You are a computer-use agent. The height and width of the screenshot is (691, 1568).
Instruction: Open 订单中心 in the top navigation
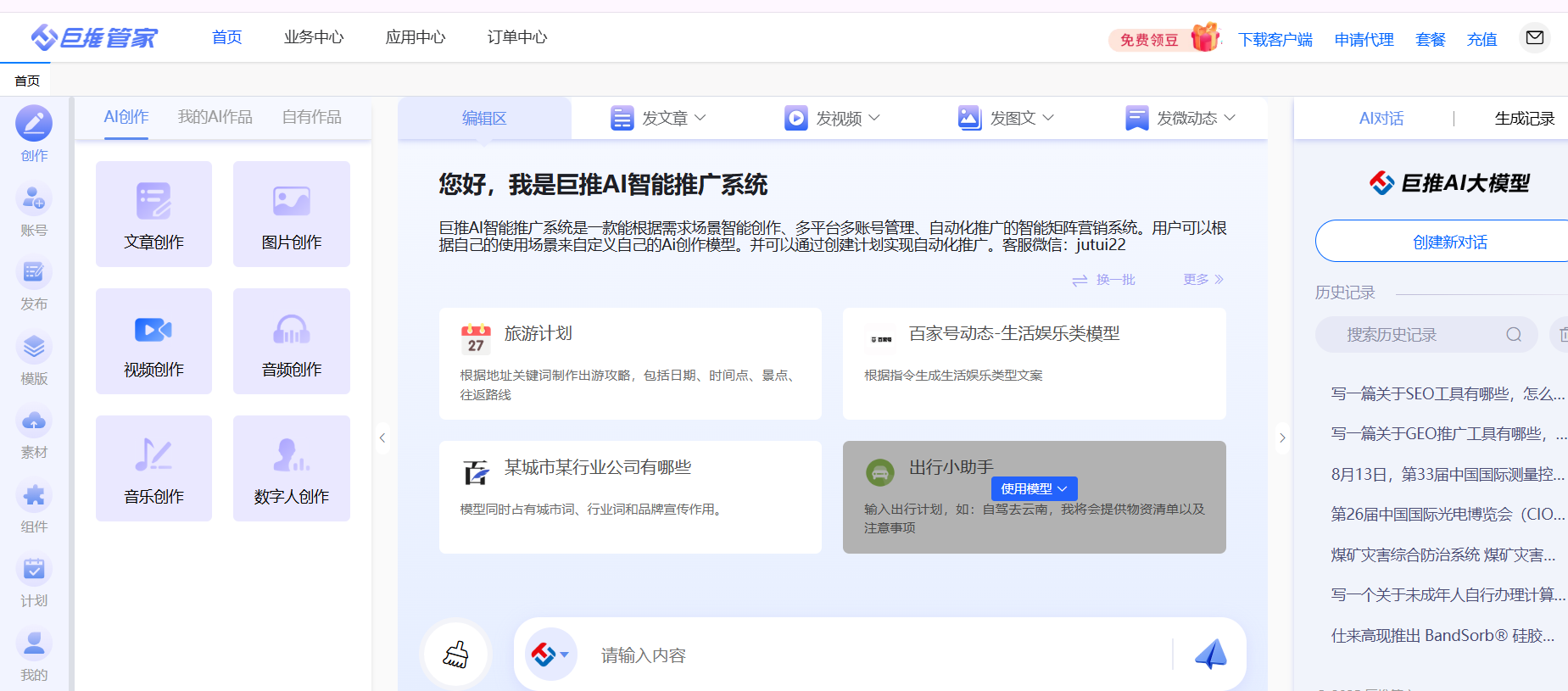(x=517, y=37)
